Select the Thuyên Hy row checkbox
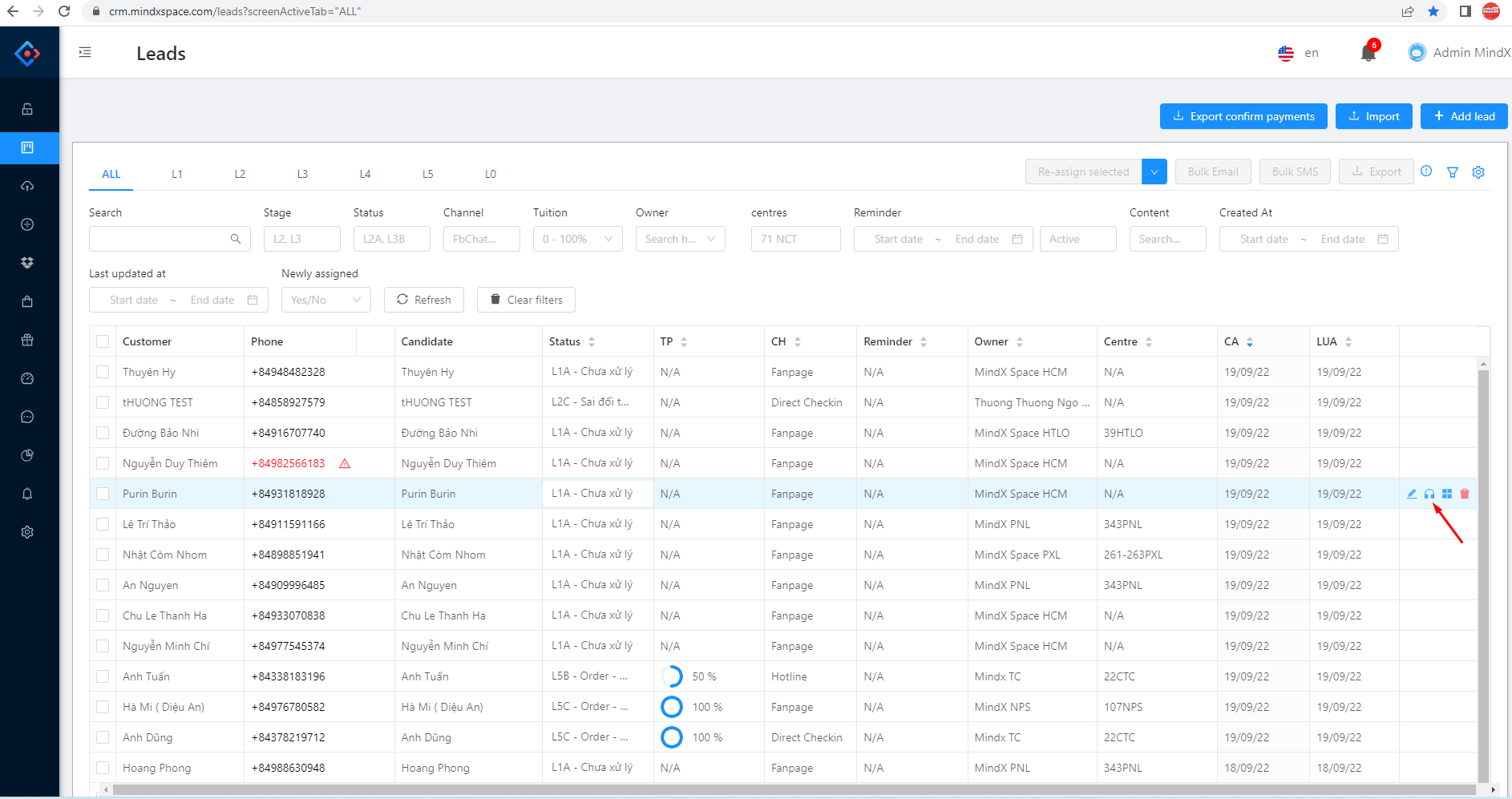 click(103, 372)
